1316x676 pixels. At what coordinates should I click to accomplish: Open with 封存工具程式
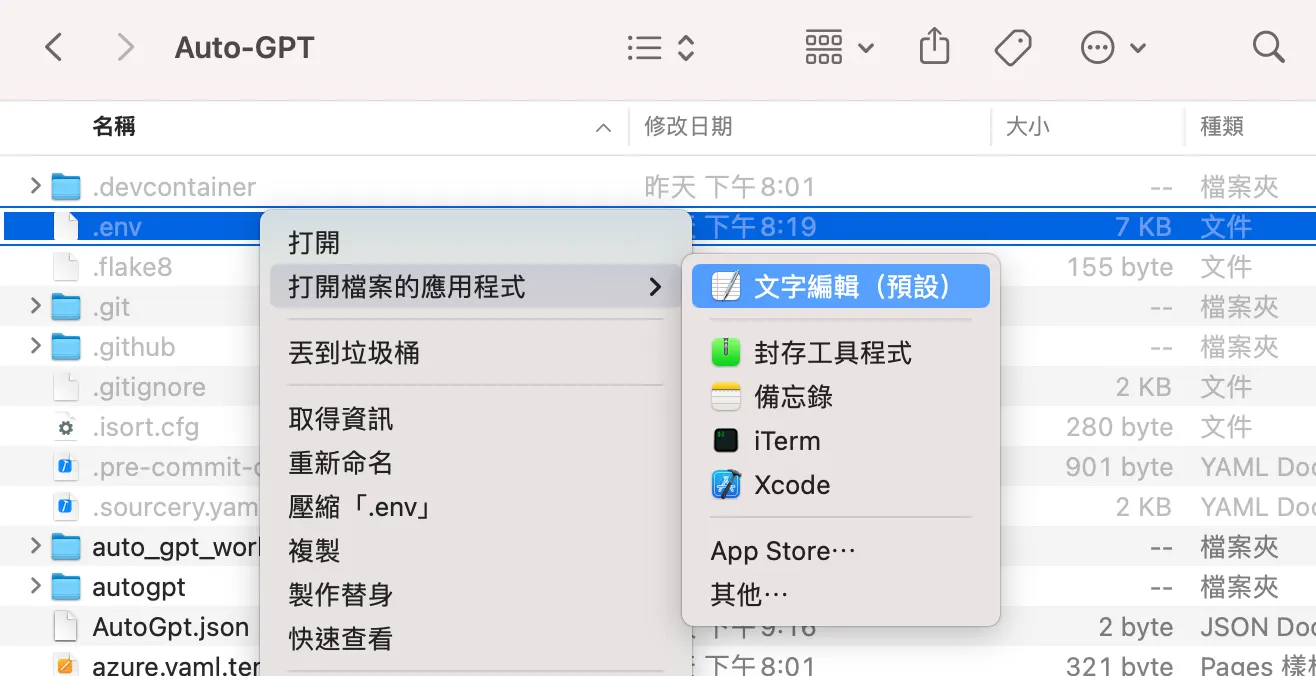pos(841,353)
